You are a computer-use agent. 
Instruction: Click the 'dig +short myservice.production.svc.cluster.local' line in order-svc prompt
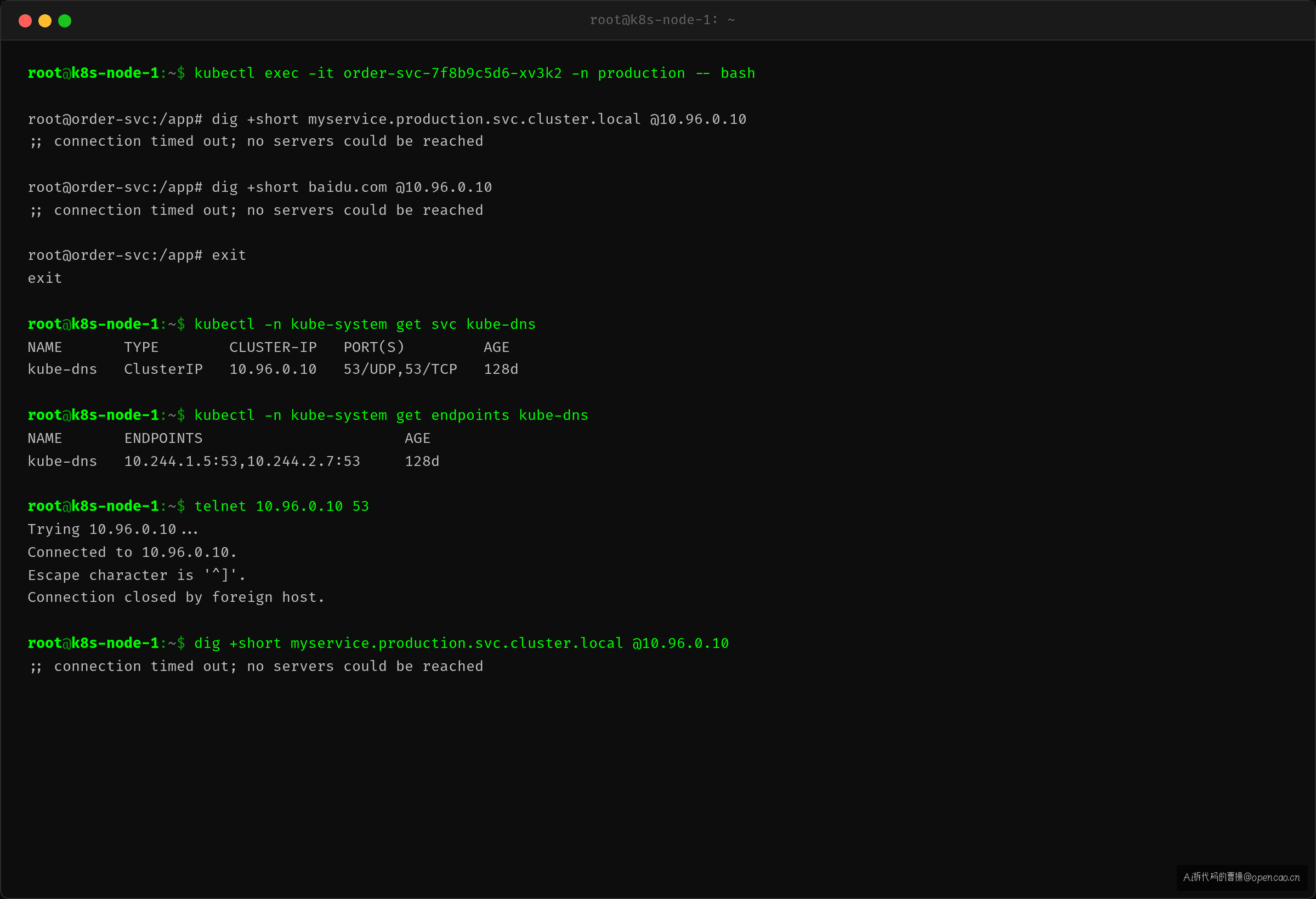pos(387,120)
